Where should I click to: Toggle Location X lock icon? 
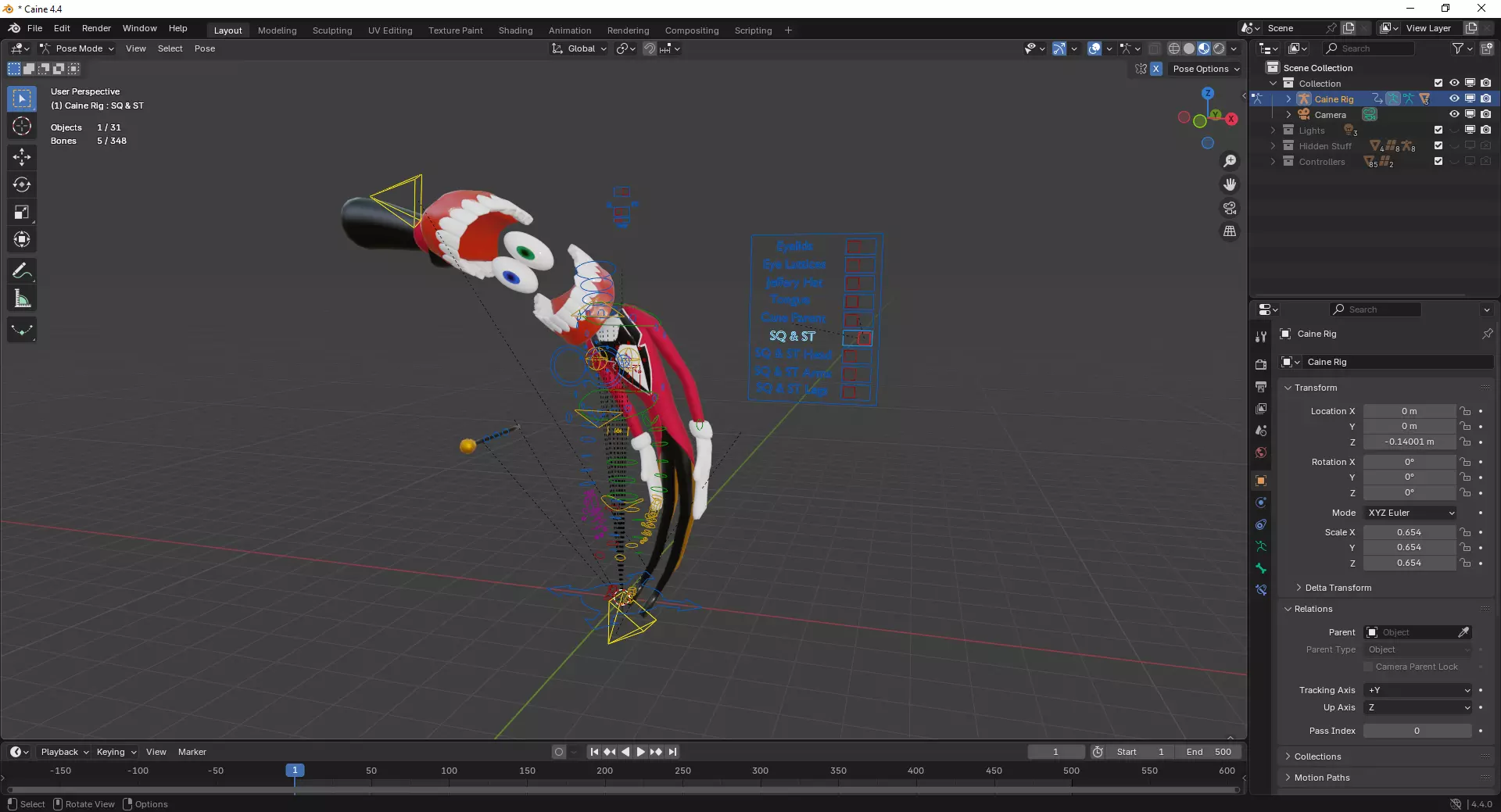[1466, 411]
